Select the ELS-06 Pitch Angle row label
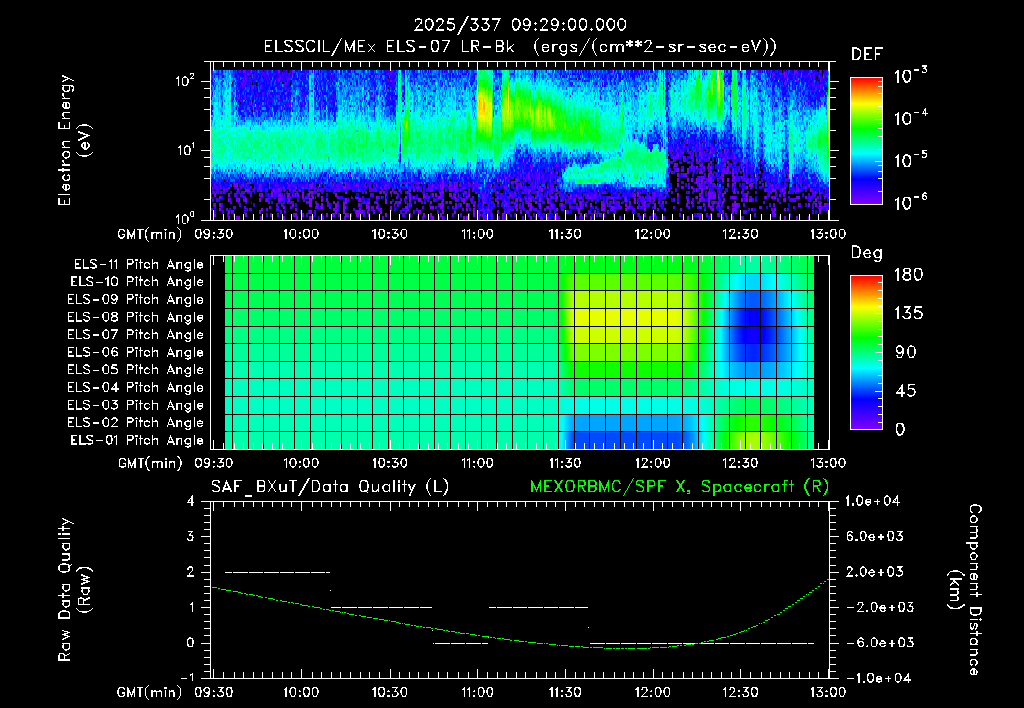This screenshot has width=1024, height=708. [136, 353]
